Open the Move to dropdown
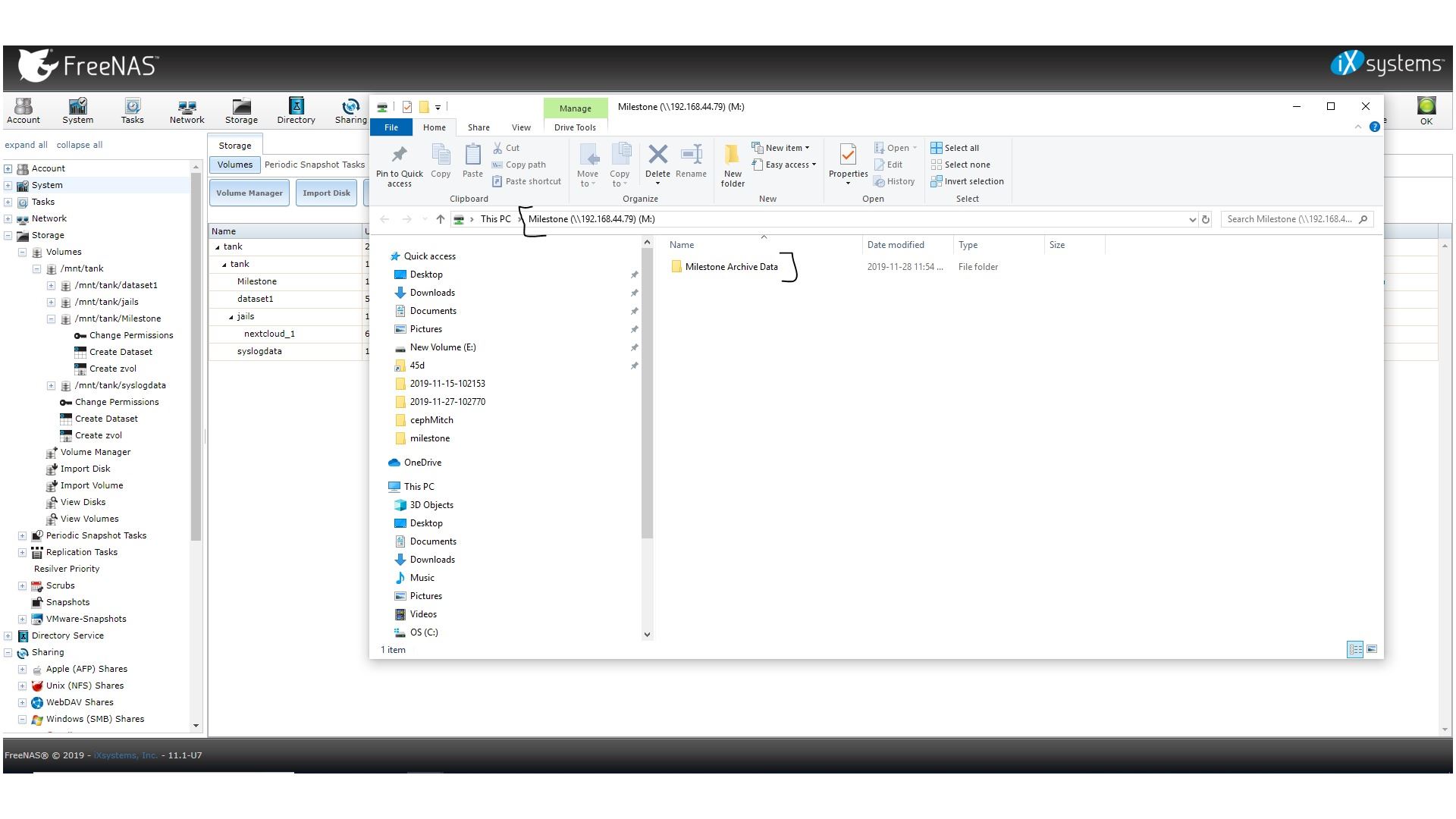1456x819 pixels. [x=588, y=165]
